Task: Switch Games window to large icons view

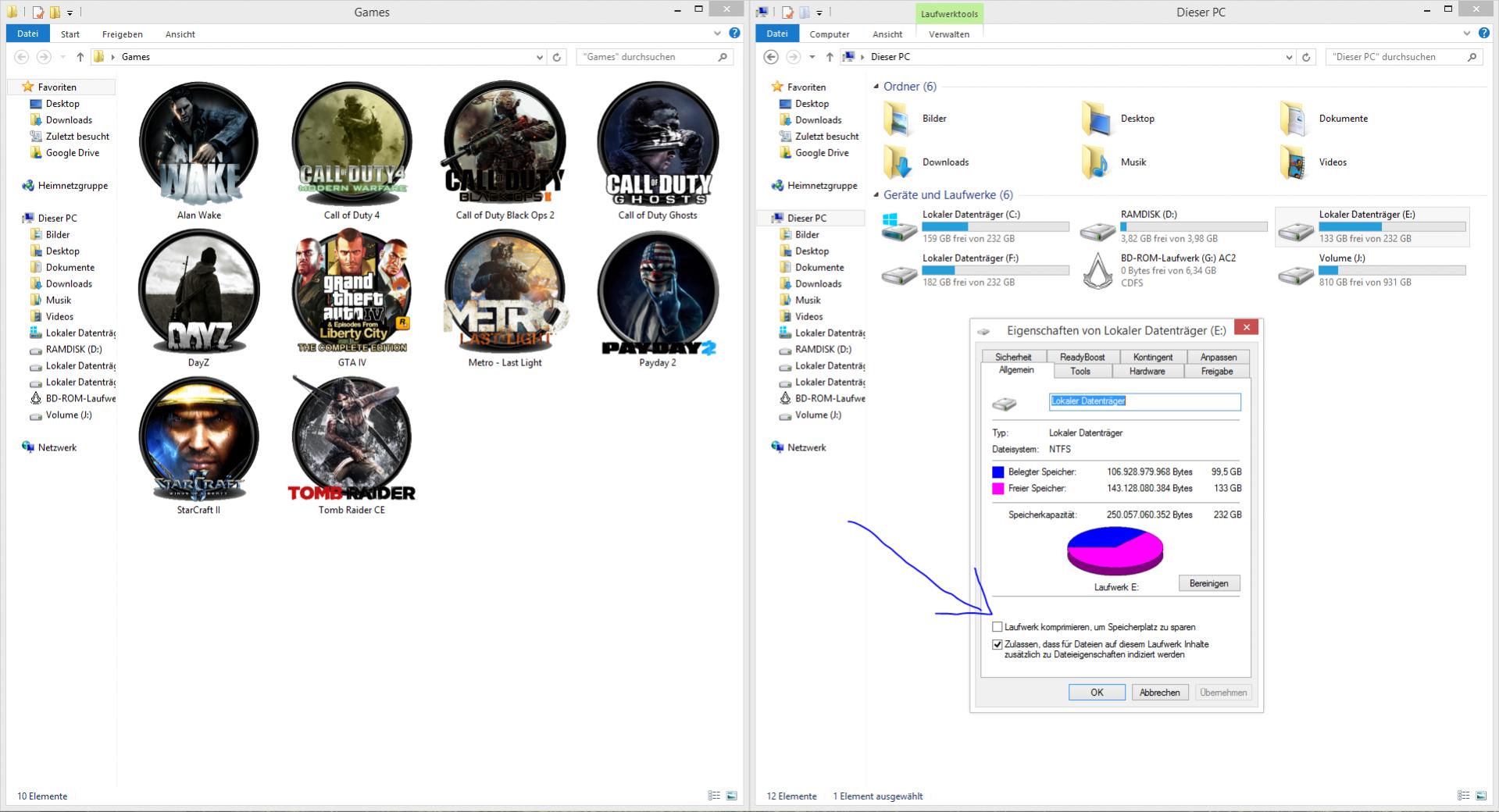Action: [x=731, y=796]
